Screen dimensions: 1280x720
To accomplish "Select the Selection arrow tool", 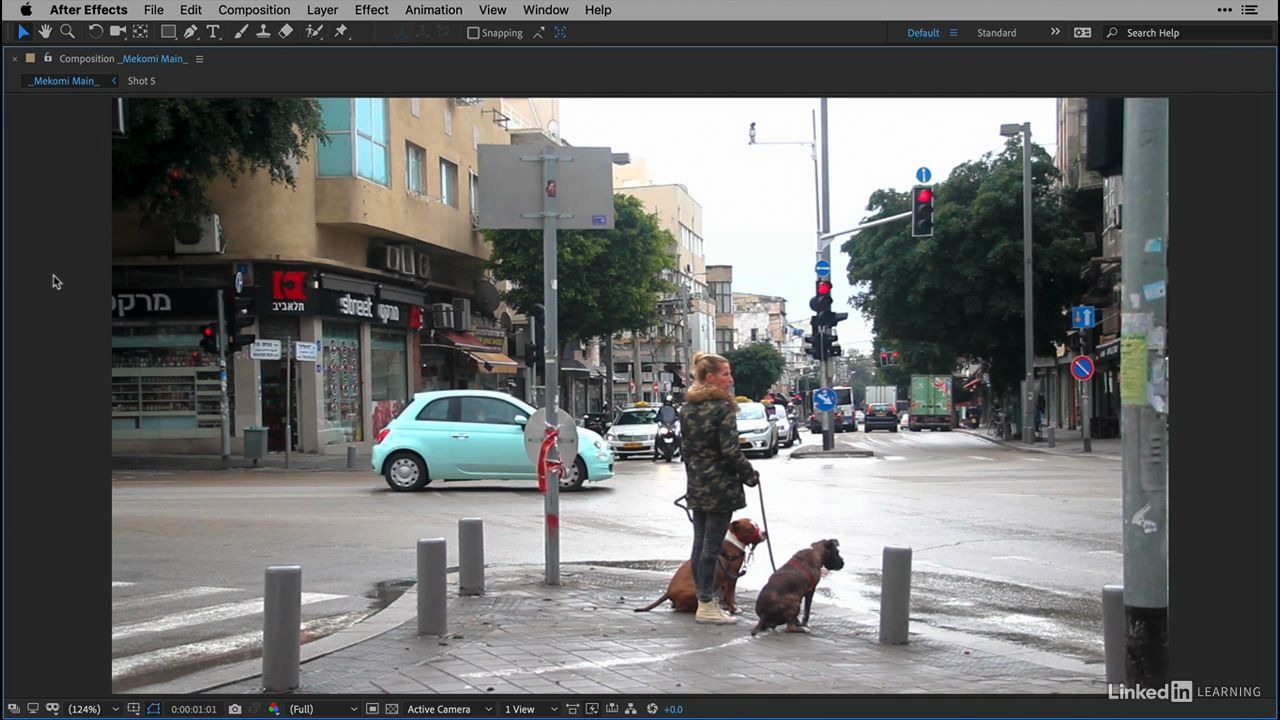I will 23,32.
